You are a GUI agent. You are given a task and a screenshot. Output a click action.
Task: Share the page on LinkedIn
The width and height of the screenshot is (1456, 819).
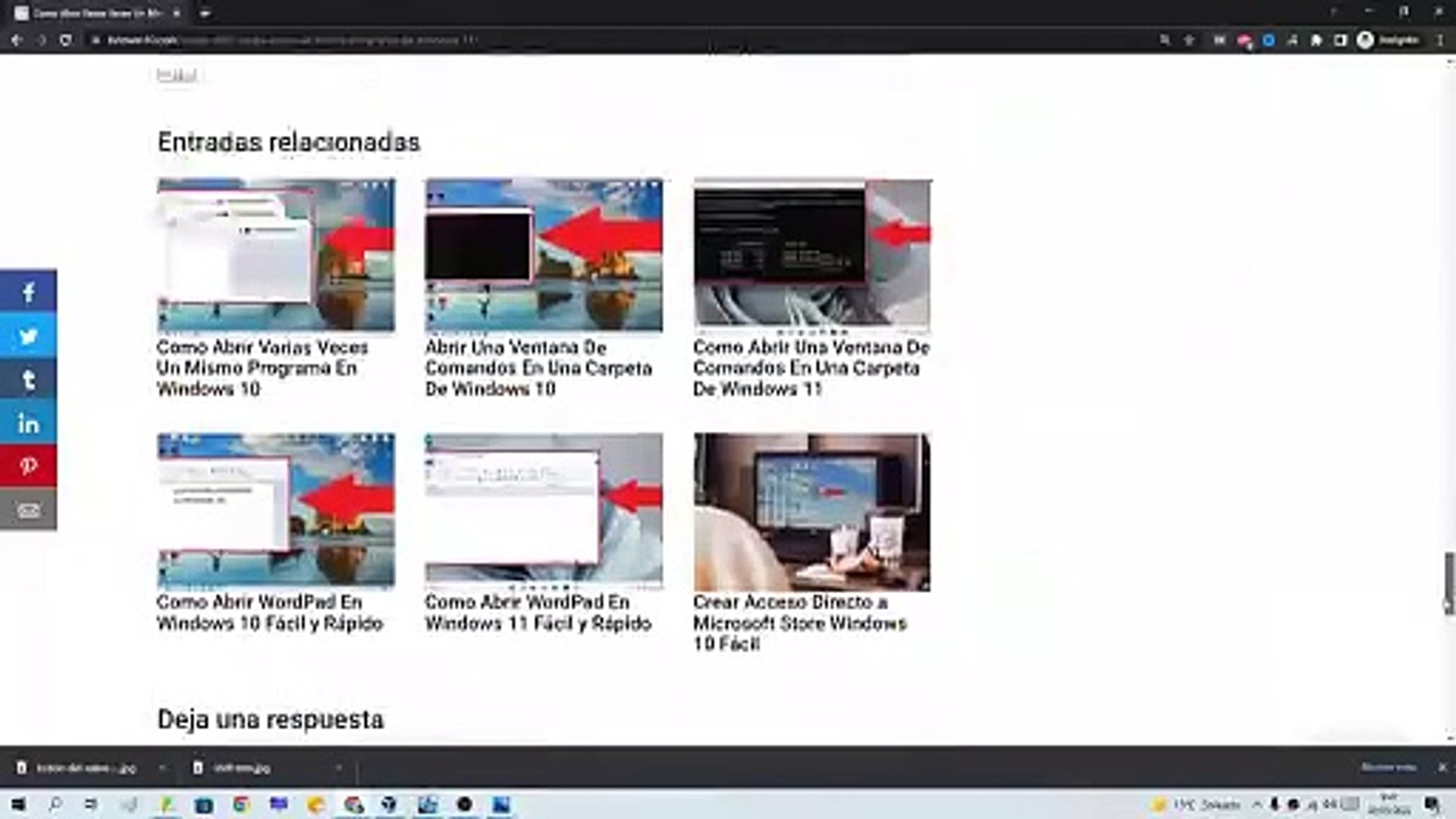(x=28, y=423)
